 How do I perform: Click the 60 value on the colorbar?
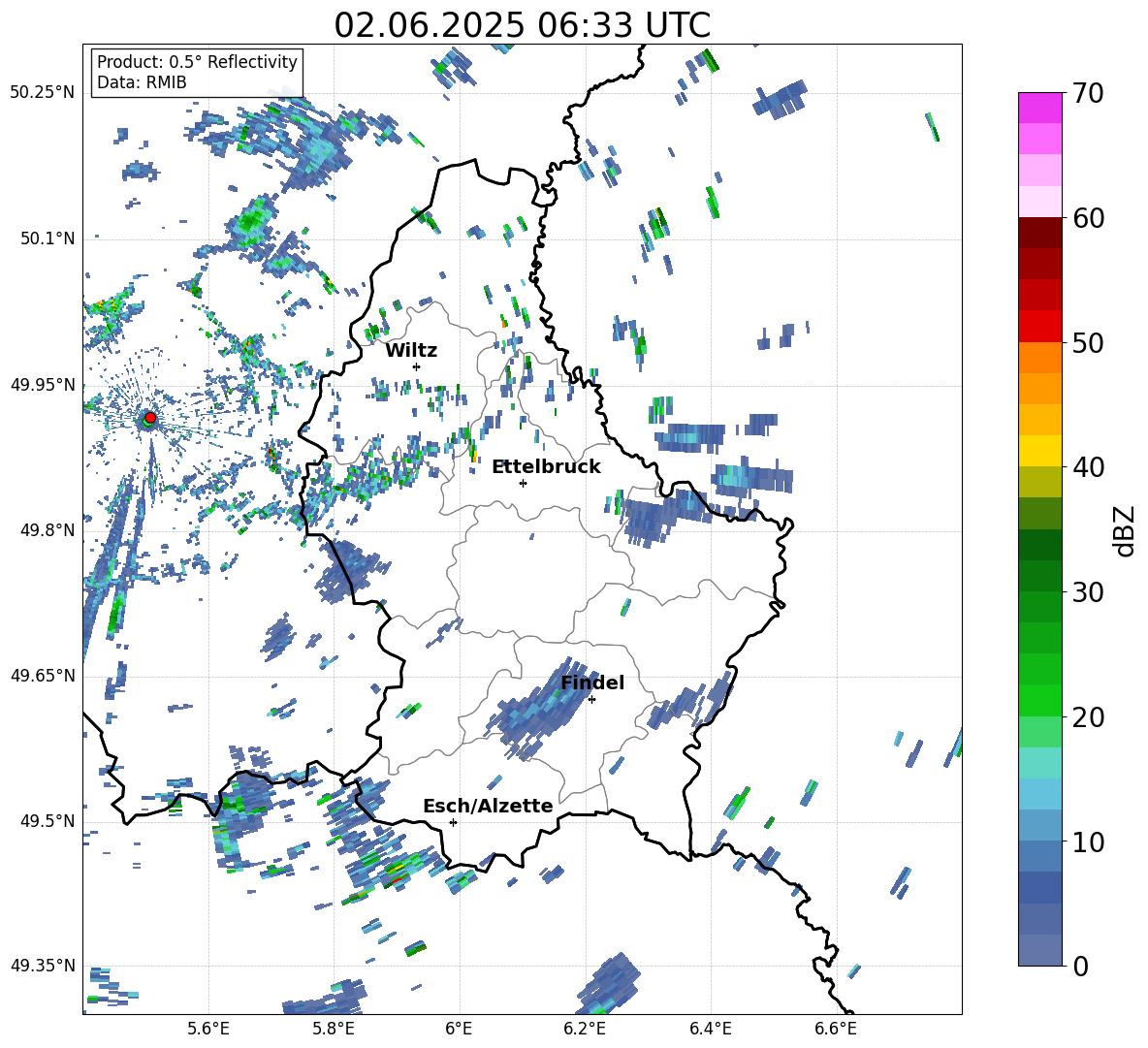point(1088,218)
